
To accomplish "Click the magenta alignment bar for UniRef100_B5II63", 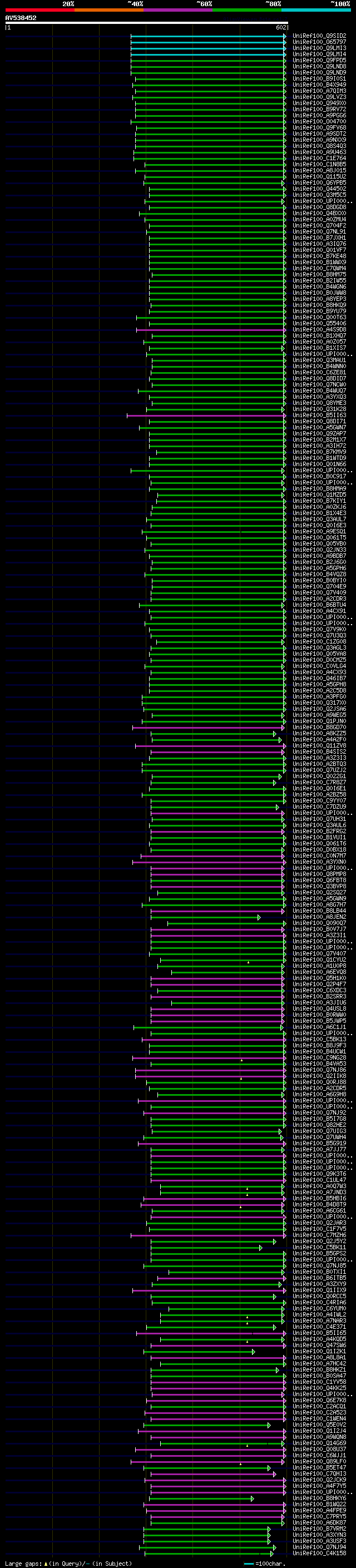I will [x=206, y=415].
